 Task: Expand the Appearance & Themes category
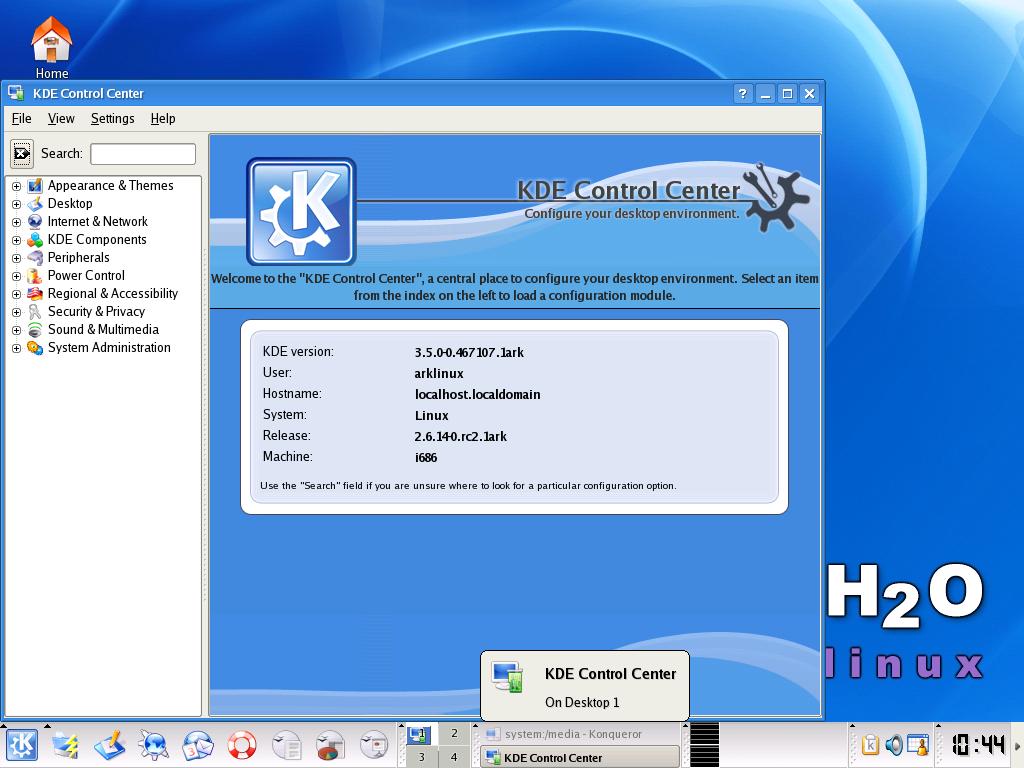[16, 186]
